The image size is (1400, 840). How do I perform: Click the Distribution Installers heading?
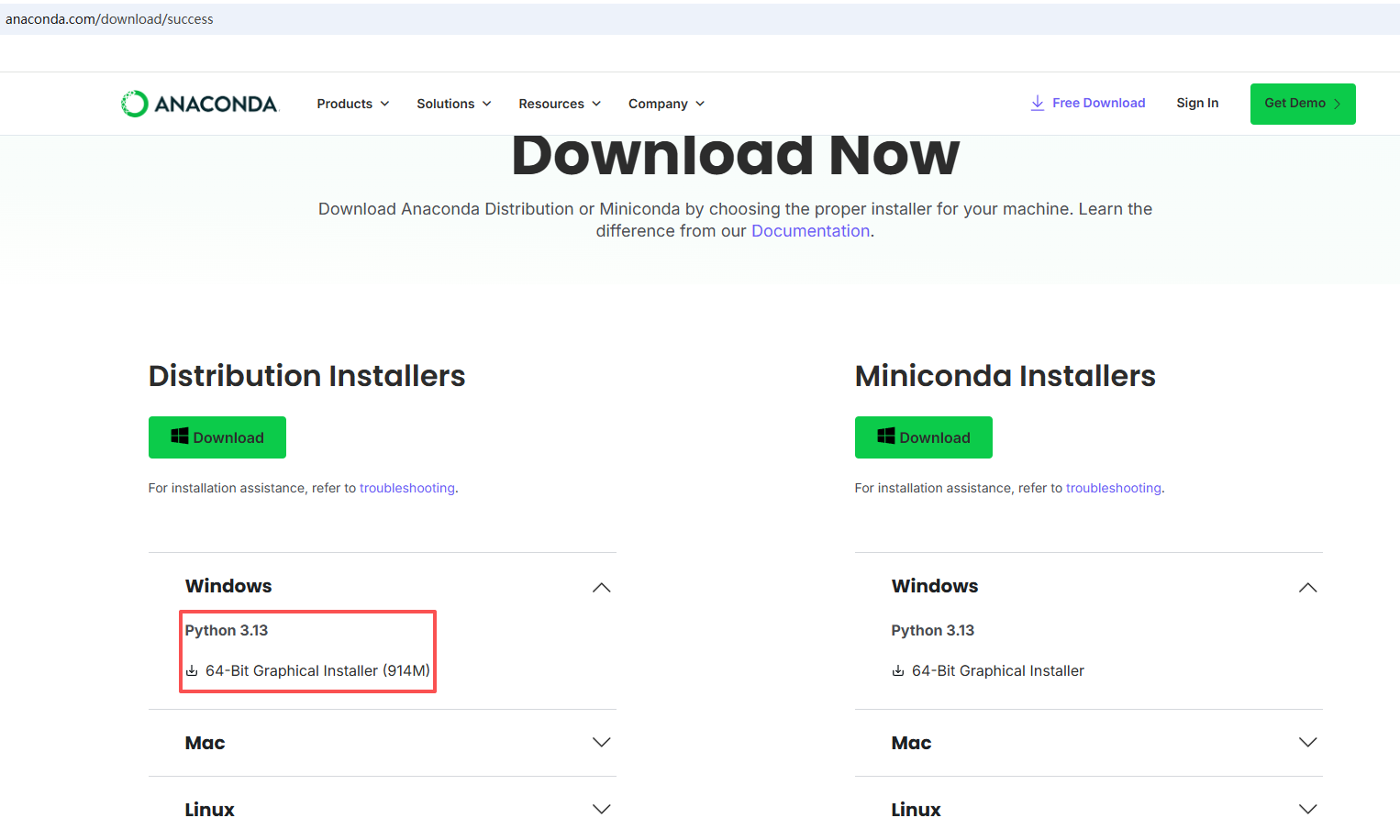(x=307, y=376)
